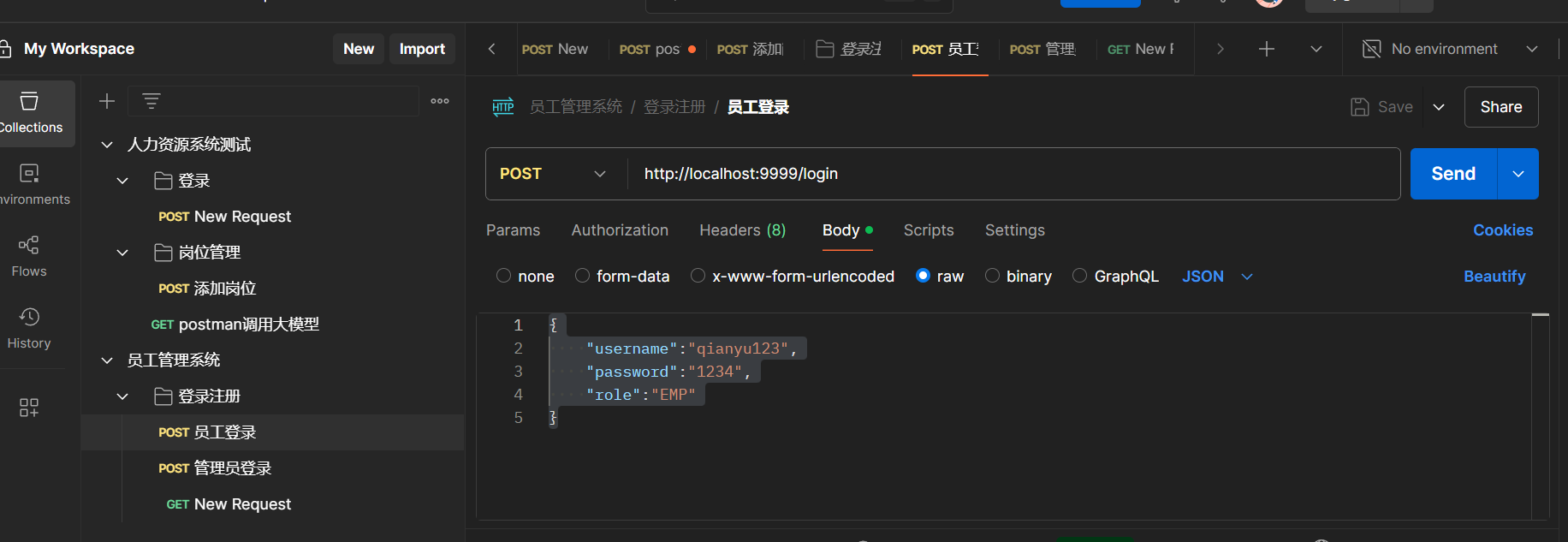Switch to the Body tab
This screenshot has height=542, width=1568.
(x=846, y=230)
